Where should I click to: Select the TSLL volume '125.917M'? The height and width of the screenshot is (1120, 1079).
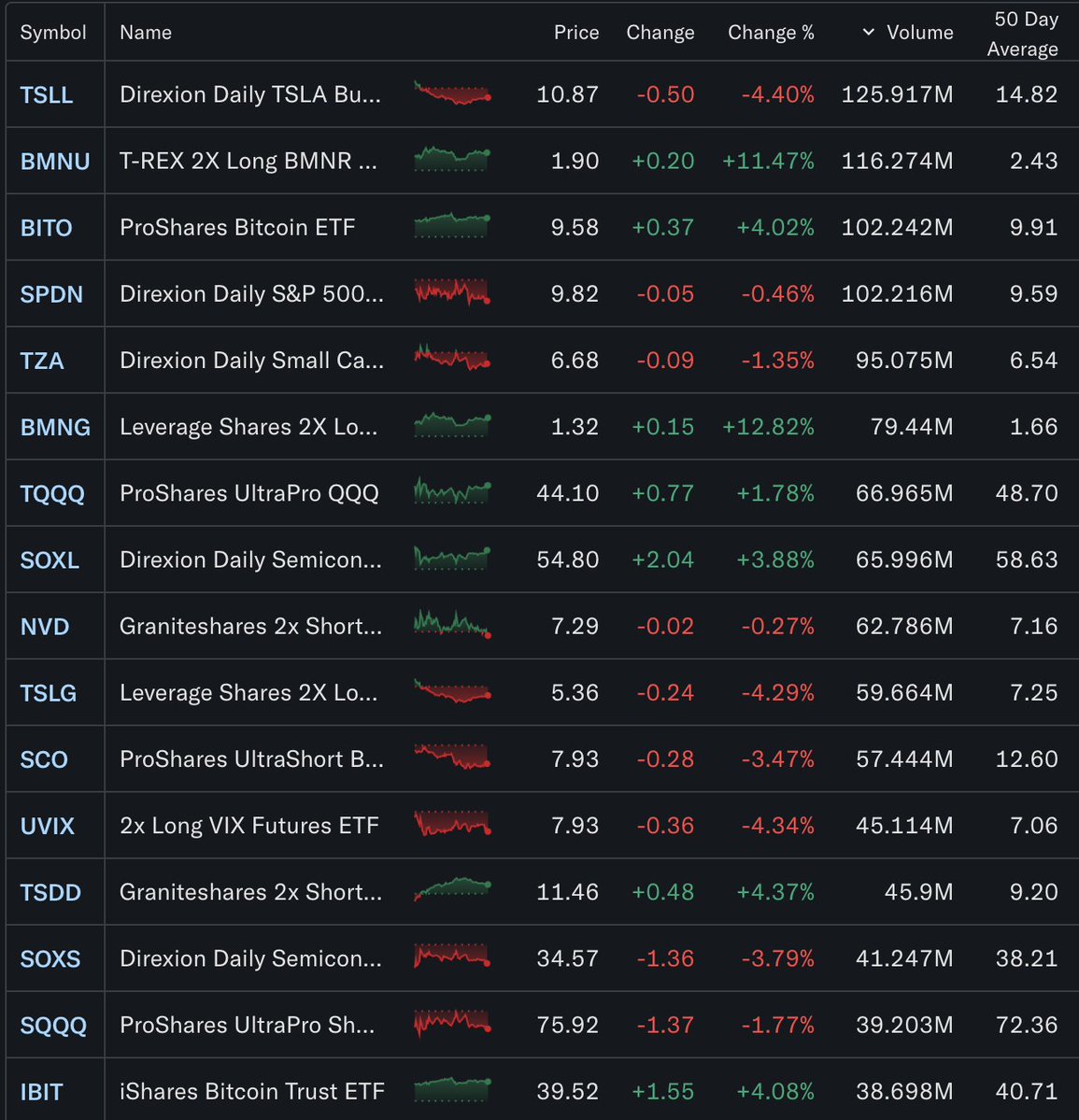(898, 95)
